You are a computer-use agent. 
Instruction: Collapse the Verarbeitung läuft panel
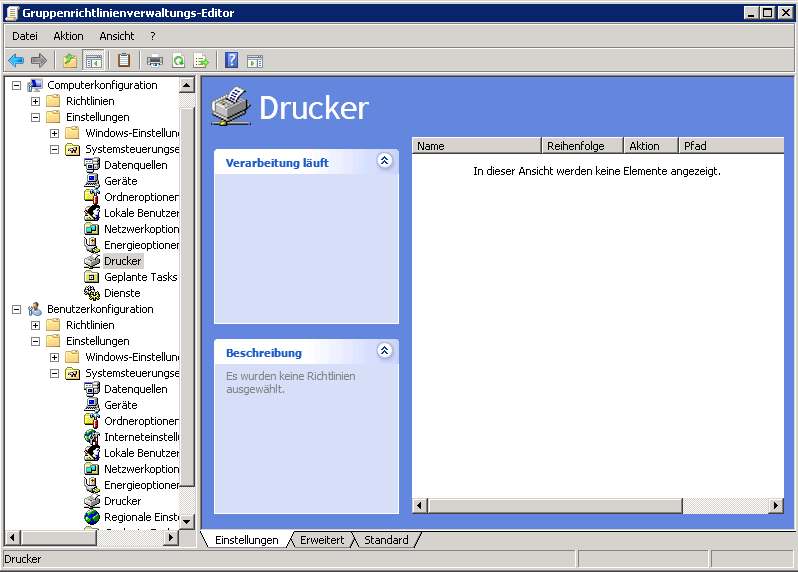tap(385, 161)
